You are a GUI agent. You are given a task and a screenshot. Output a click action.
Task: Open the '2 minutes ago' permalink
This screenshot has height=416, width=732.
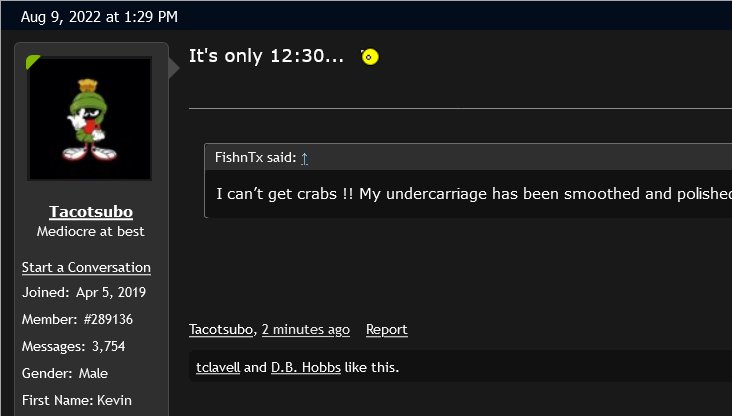coord(306,330)
